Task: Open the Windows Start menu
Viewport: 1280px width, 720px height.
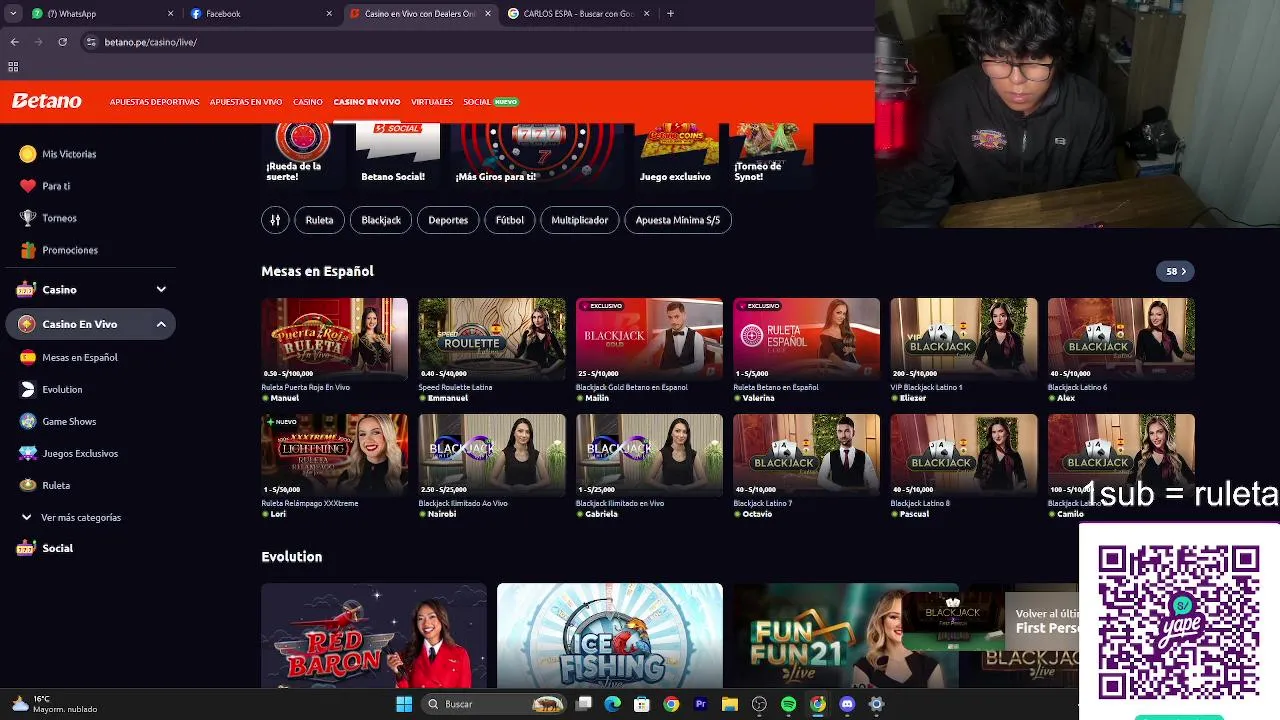Action: tap(404, 704)
